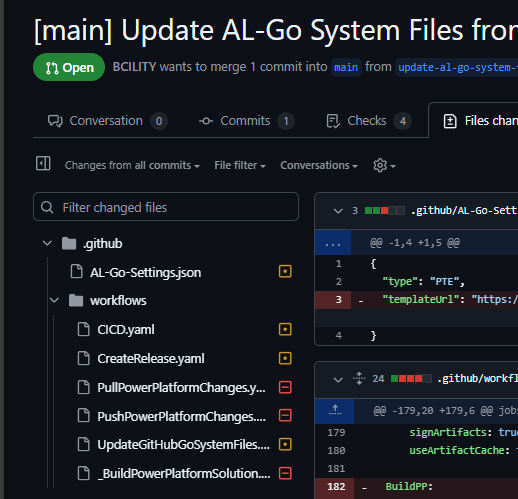Click the removed marker beside PushPowerPlatformChanges
The width and height of the screenshot is (518, 499).
pos(285,415)
